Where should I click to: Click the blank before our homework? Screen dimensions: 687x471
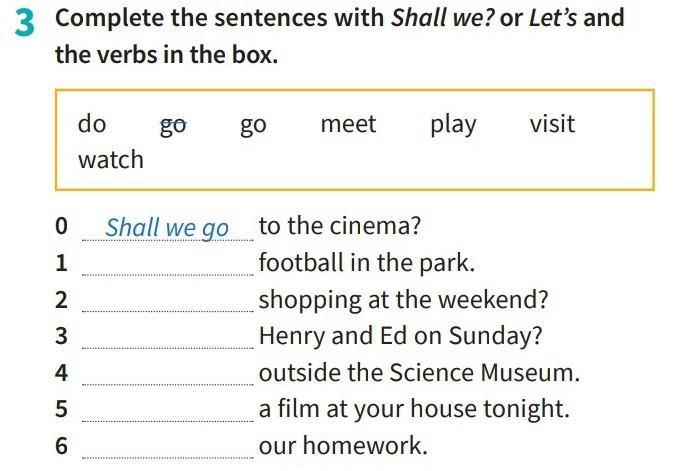click(168, 450)
